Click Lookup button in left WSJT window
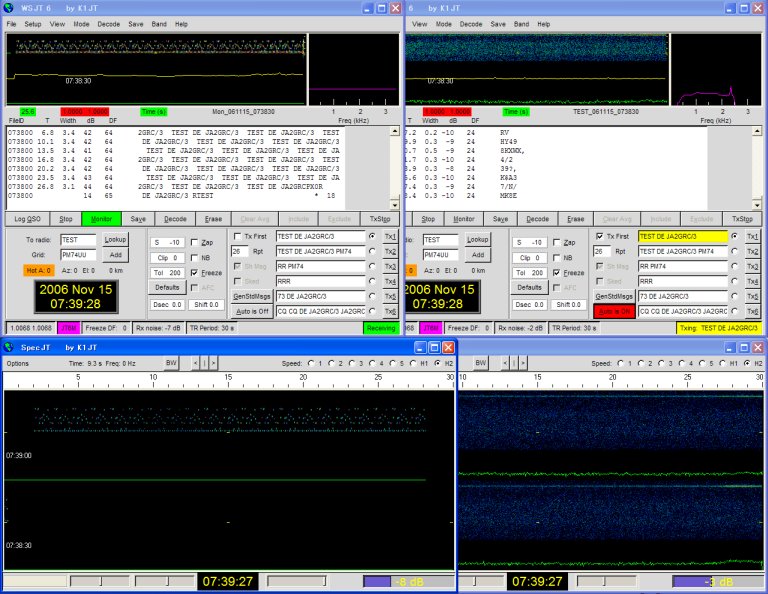This screenshot has width=768, height=594. tap(115, 239)
